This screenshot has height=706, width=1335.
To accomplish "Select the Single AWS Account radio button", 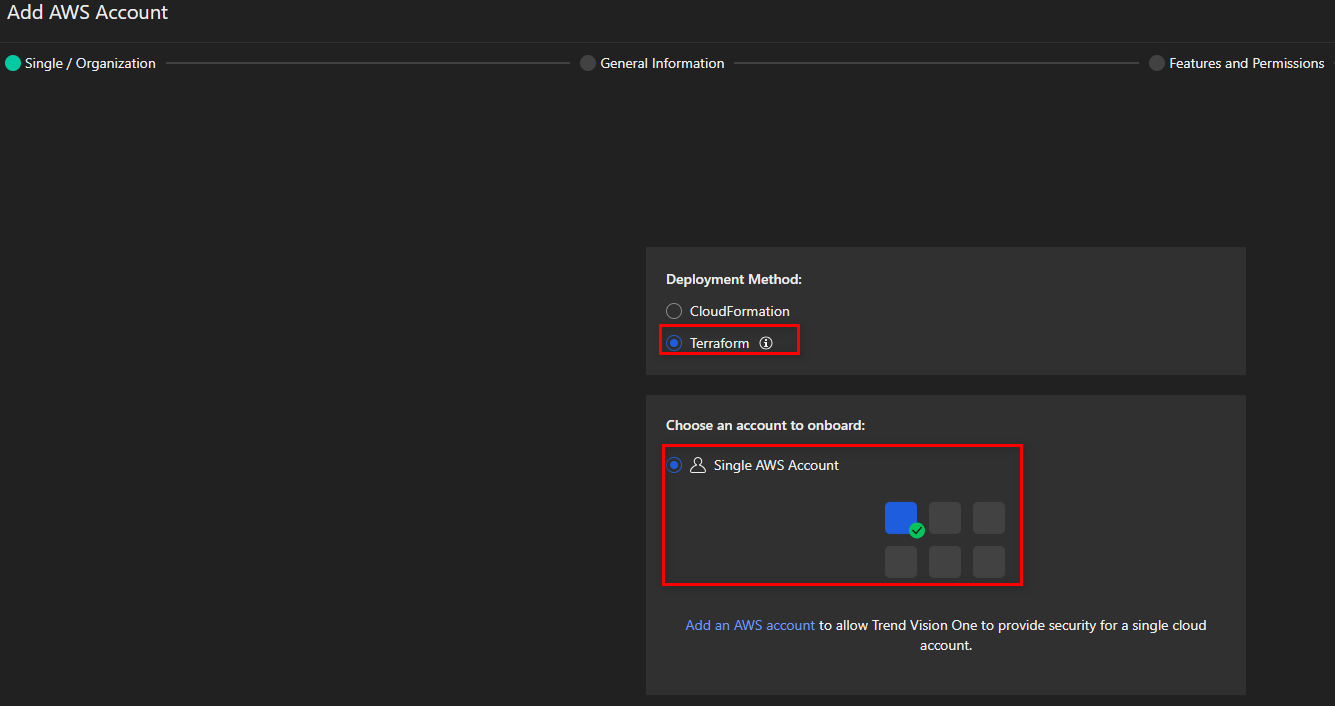I will click(674, 465).
